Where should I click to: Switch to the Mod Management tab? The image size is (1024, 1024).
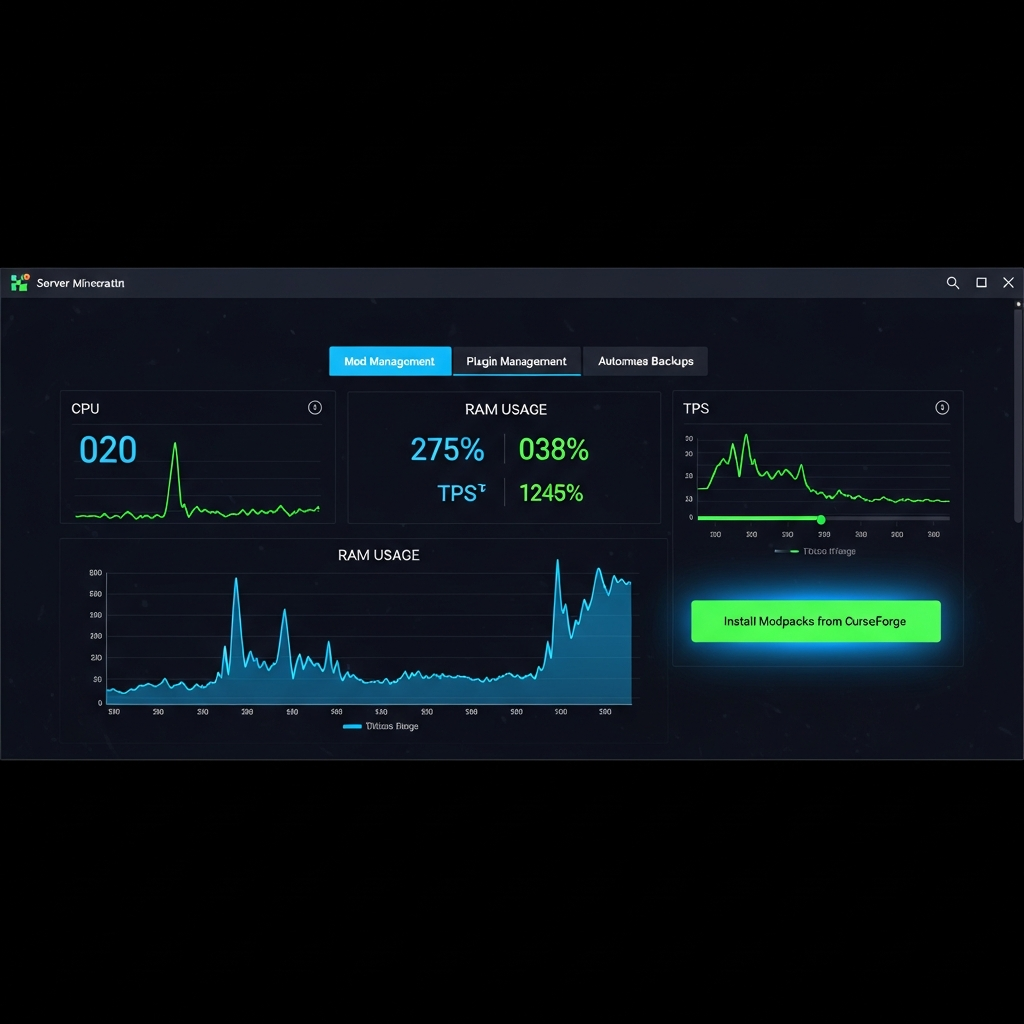tap(390, 361)
